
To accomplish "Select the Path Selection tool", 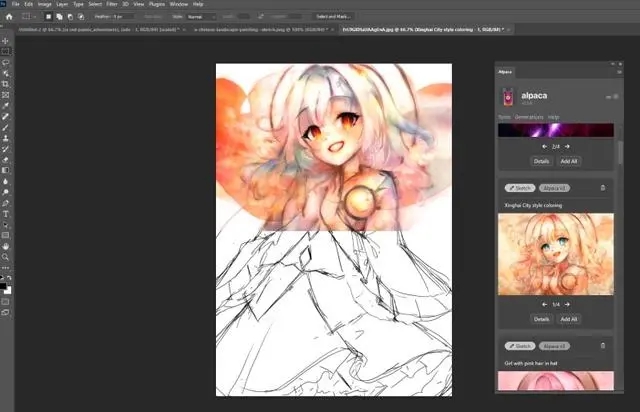I will pyautogui.click(x=5, y=225).
